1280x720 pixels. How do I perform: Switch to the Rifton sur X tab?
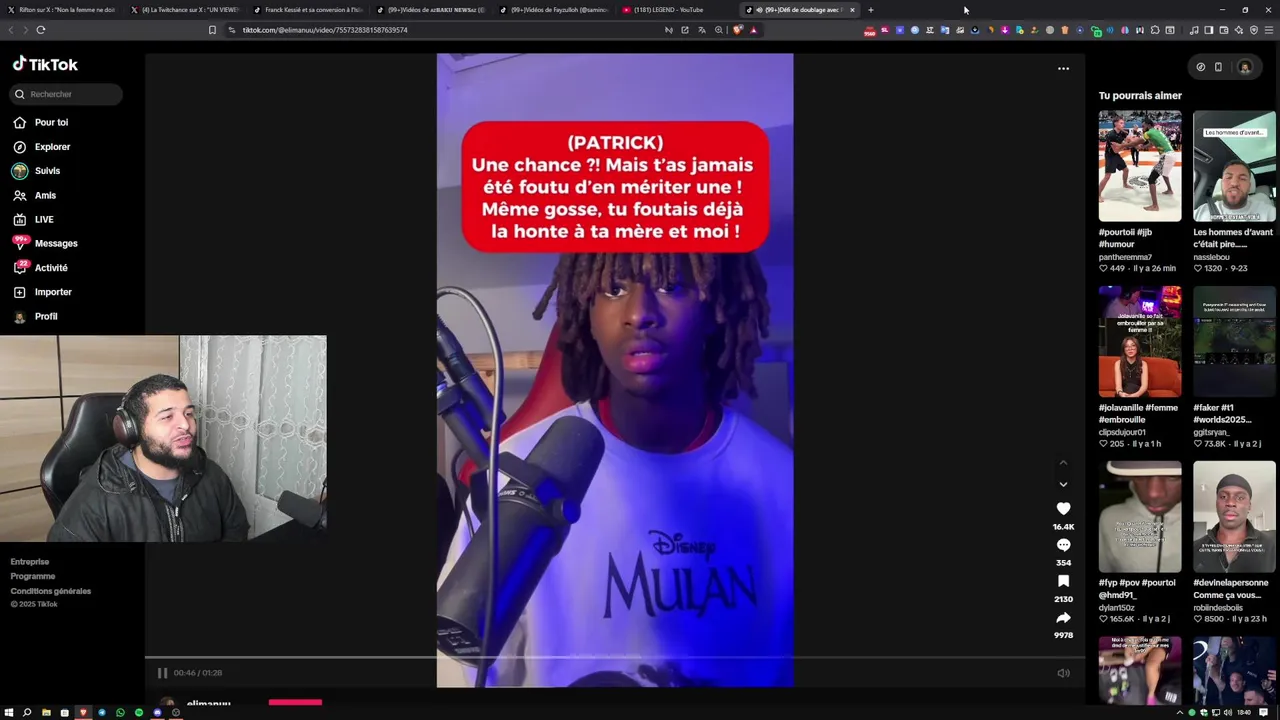[60, 10]
